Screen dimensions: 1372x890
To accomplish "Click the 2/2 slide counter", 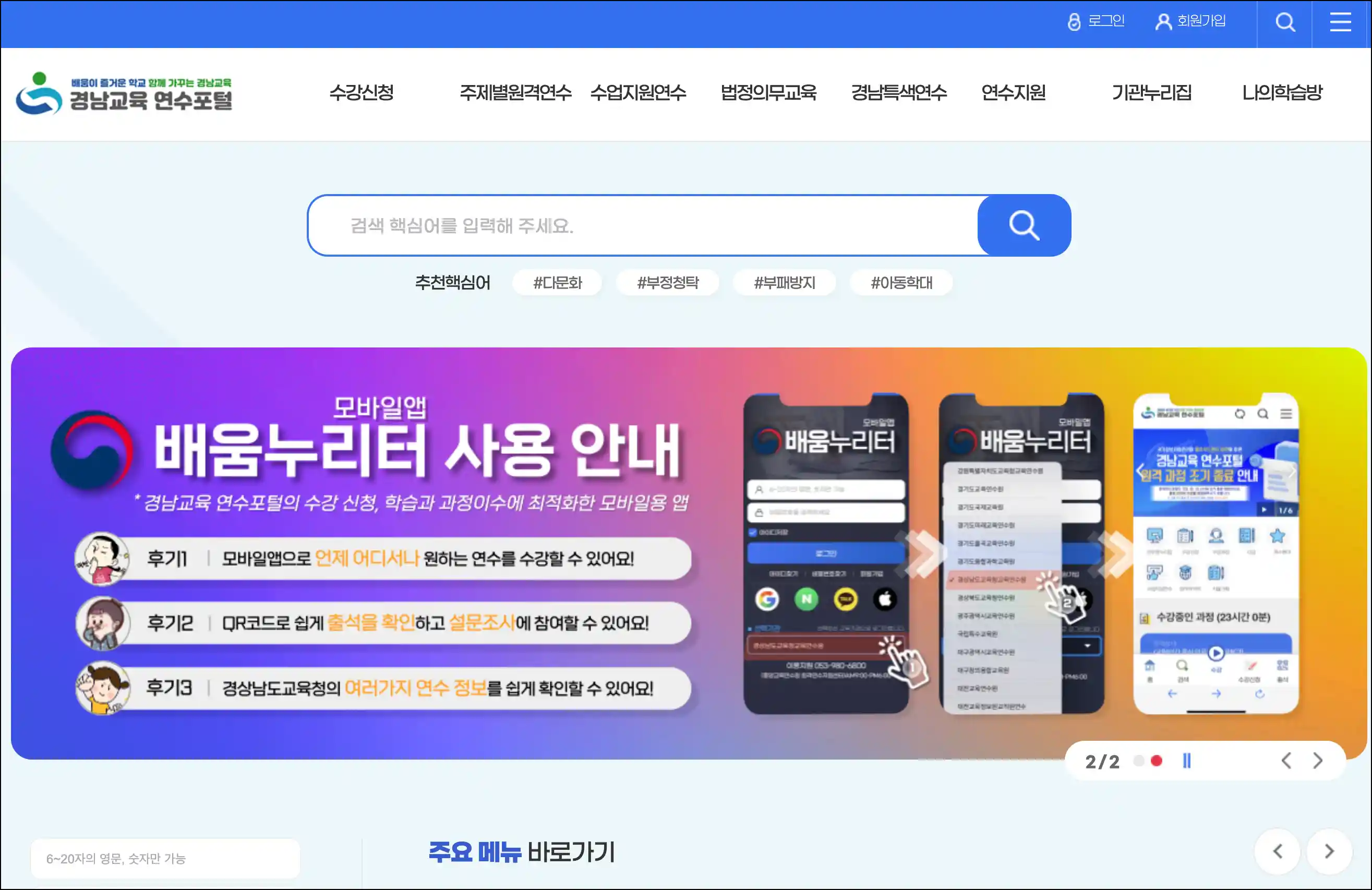I will click(x=1102, y=762).
